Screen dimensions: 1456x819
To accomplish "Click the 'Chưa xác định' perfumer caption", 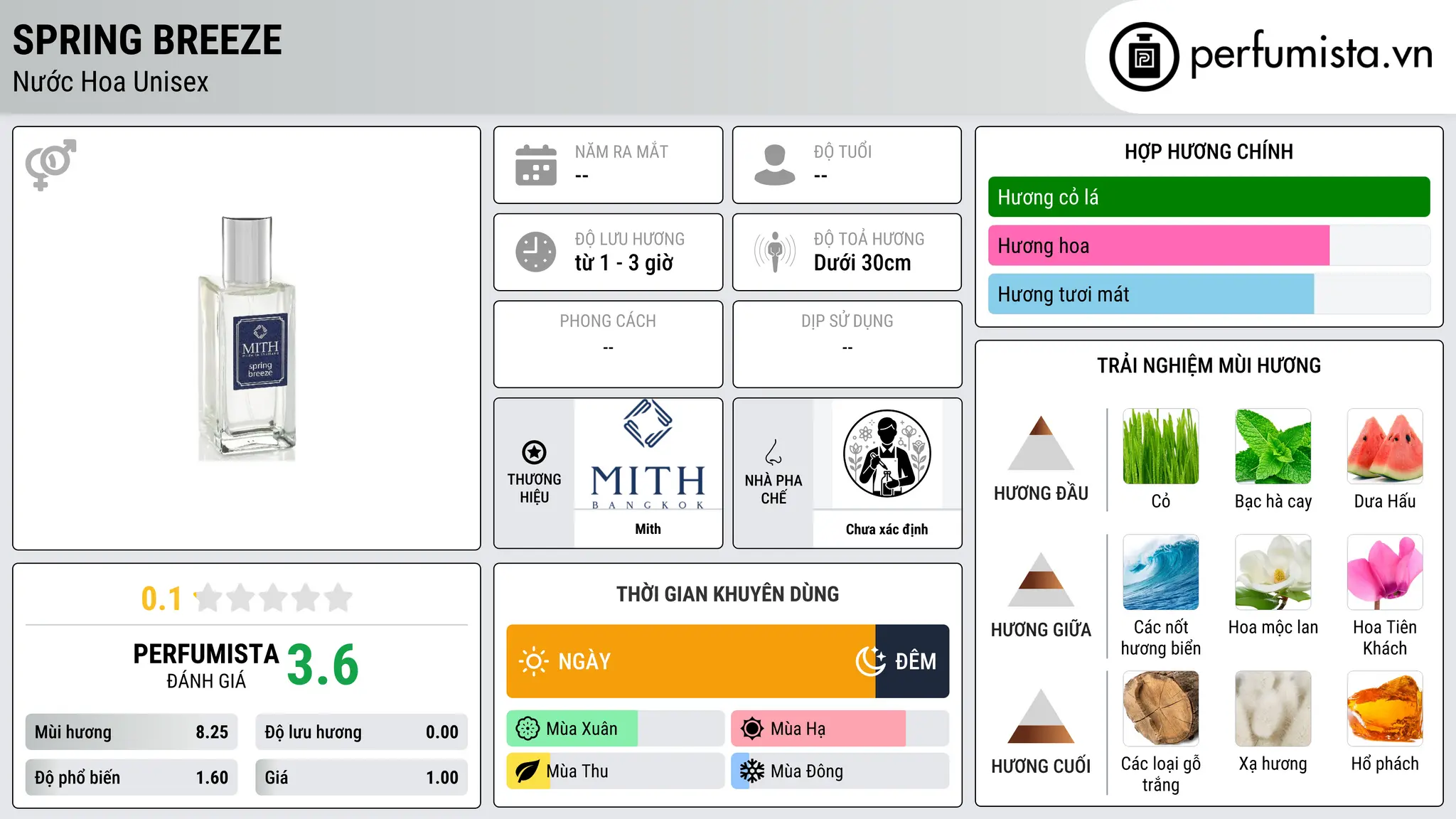I will pyautogui.click(x=887, y=529).
